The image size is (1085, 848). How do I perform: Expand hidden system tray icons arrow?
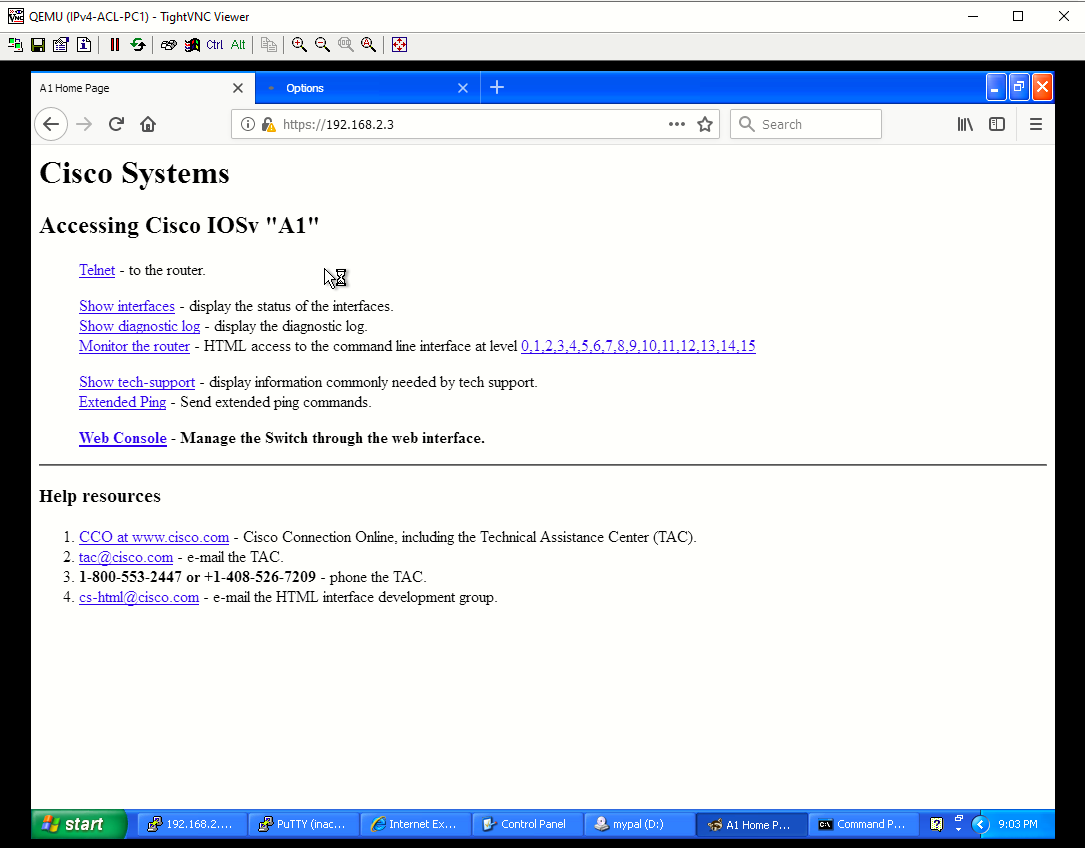tap(980, 824)
